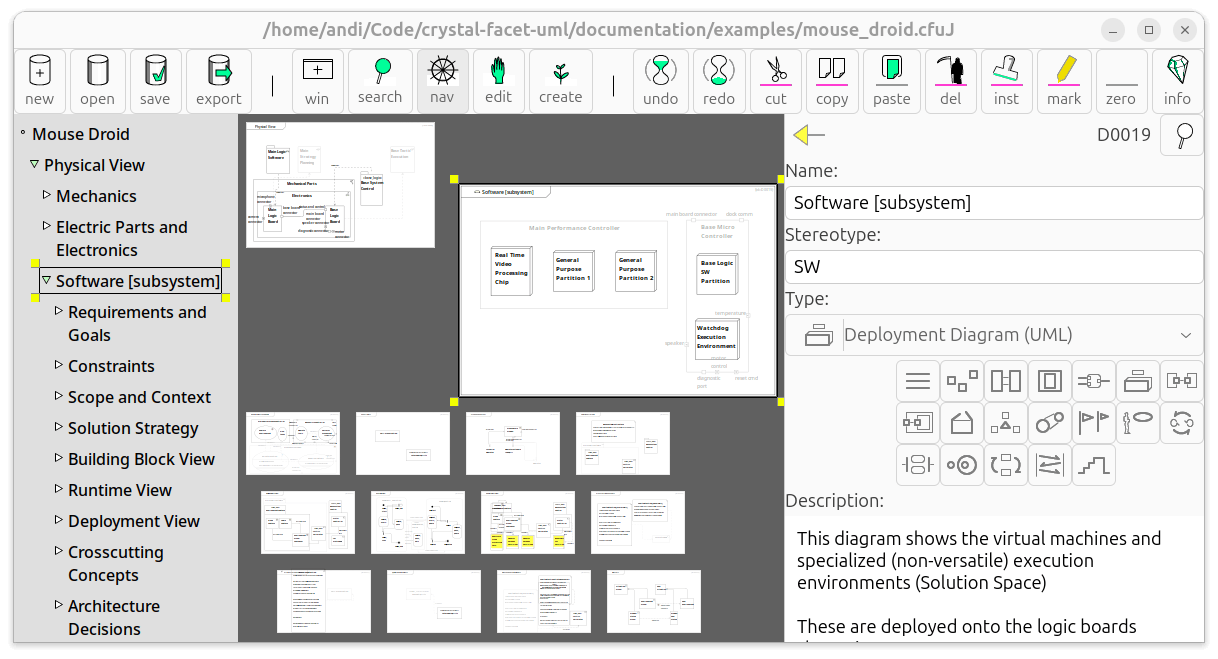Pick the list diagram type with three lines

coord(917,381)
